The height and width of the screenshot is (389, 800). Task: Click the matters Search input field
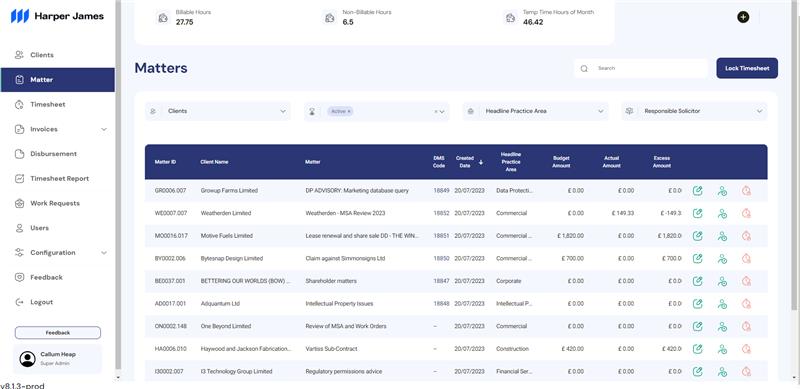click(x=641, y=68)
